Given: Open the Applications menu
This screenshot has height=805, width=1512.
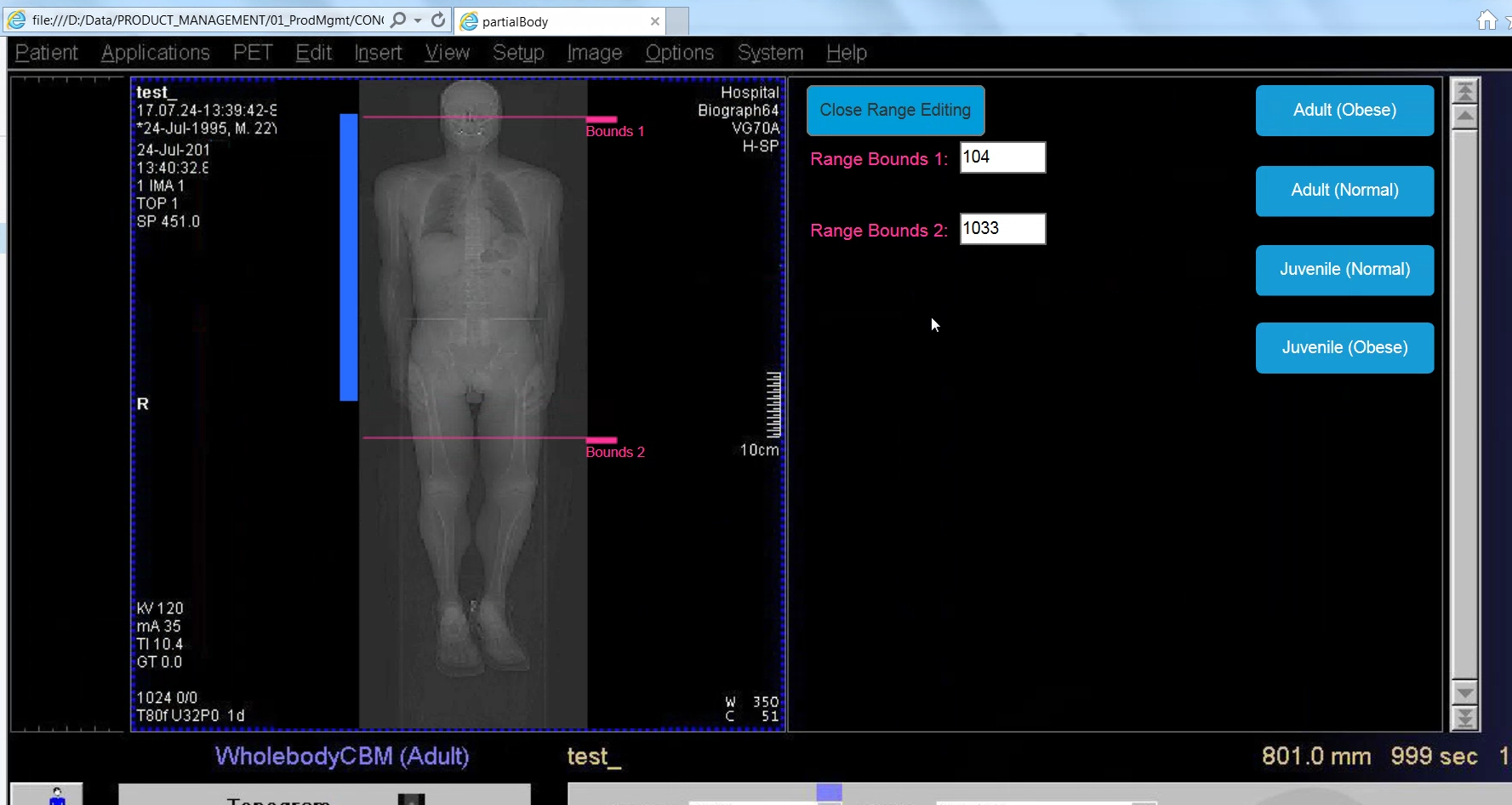Looking at the screenshot, I should pyautogui.click(x=156, y=53).
